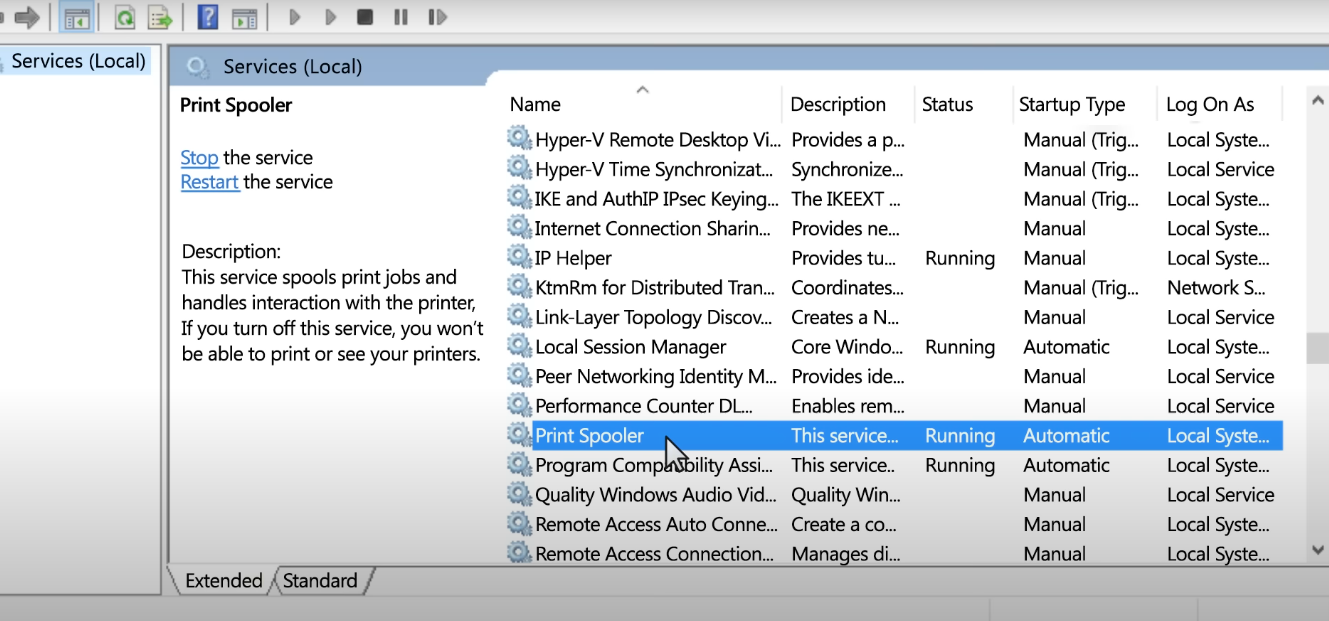
Task: Click the Restart Service toolbar icon
Action: pos(437,17)
